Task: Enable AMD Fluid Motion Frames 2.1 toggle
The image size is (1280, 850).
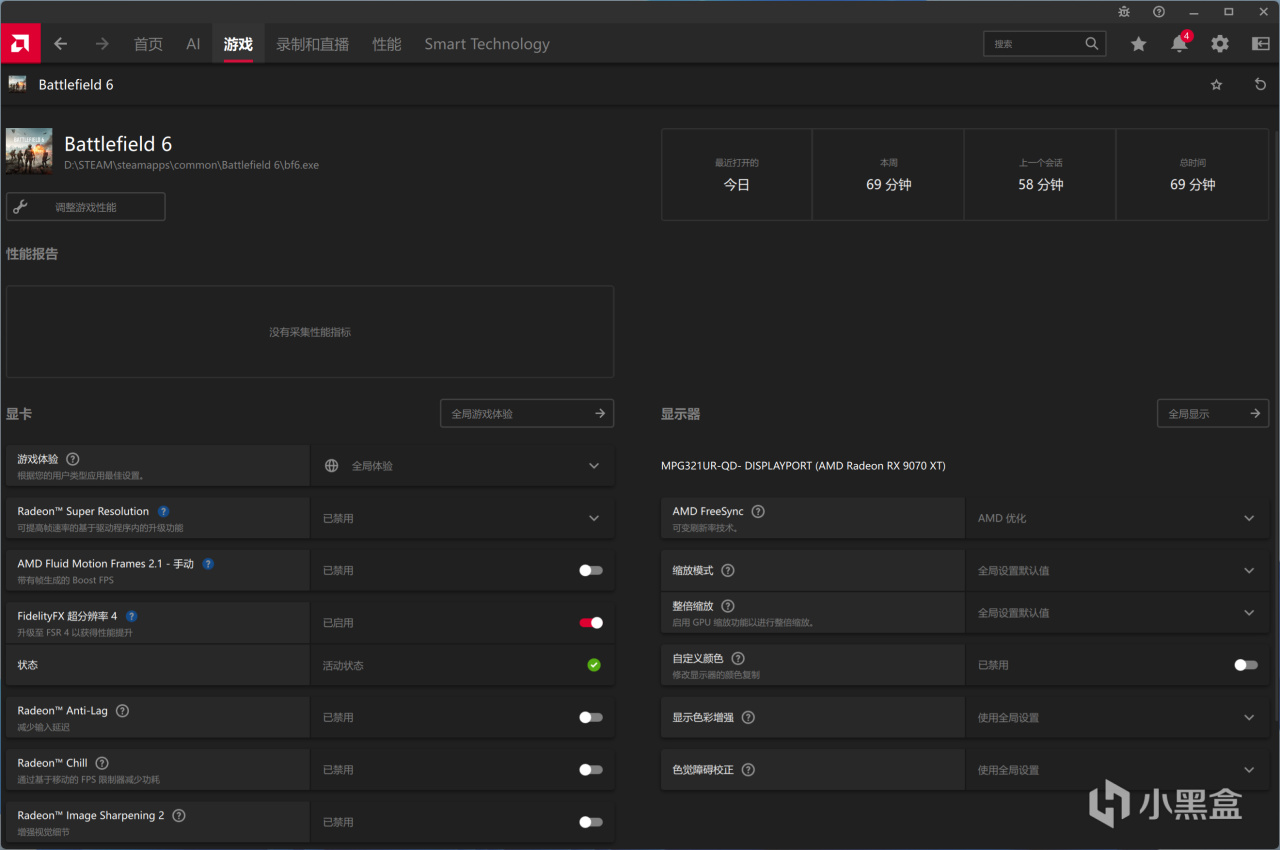Action: (x=591, y=570)
